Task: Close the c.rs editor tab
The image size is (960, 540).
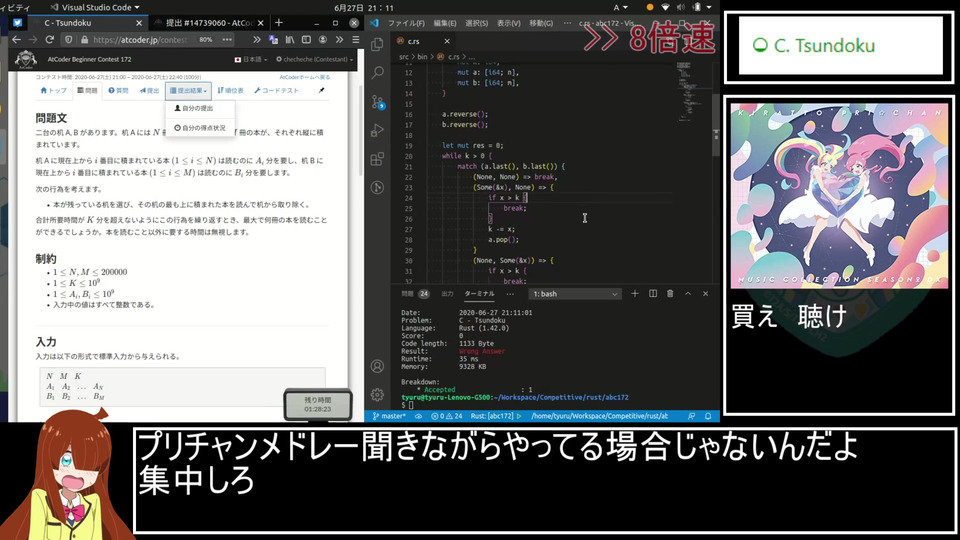Action: pos(447,41)
